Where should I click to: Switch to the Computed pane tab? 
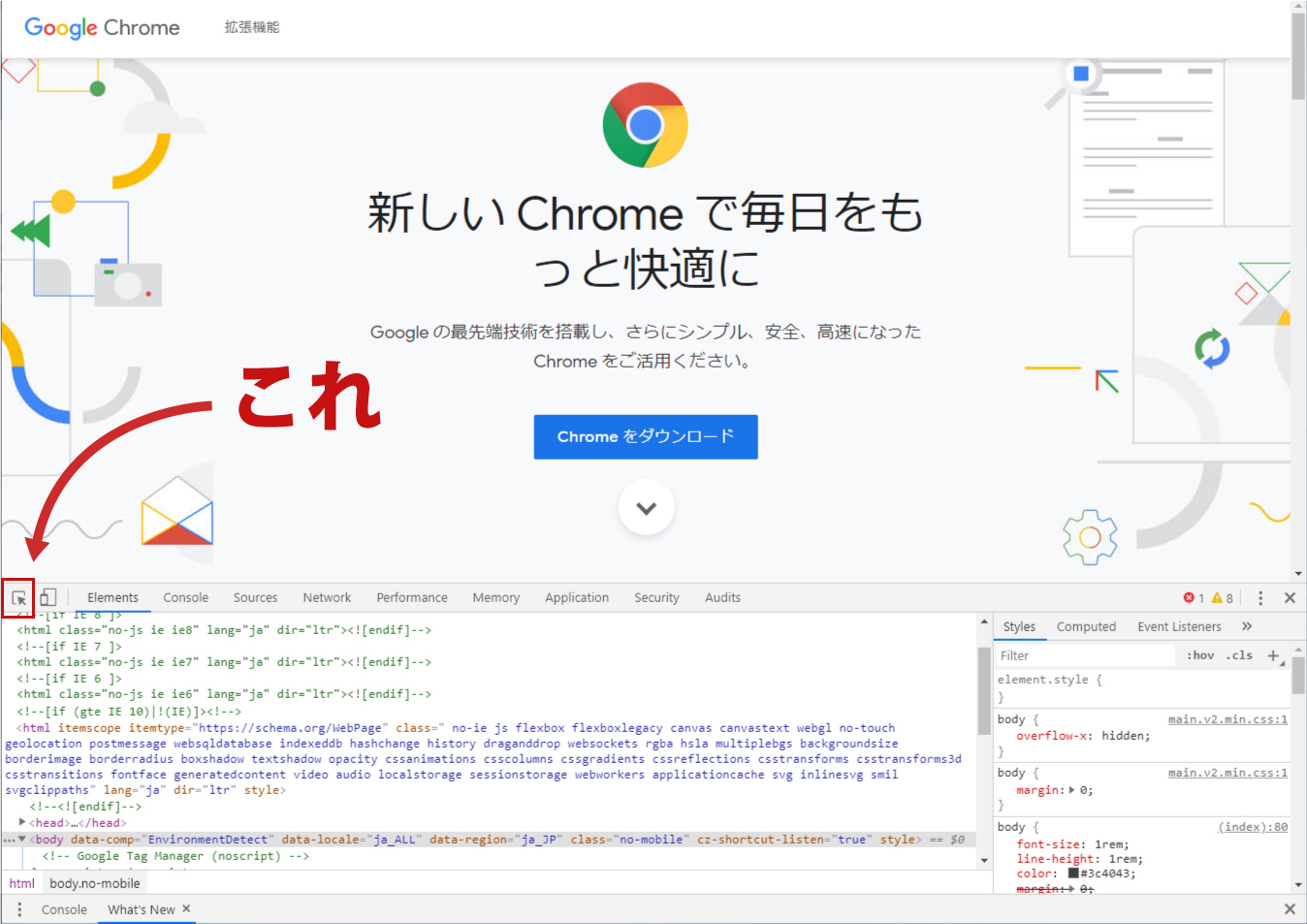pyautogui.click(x=1086, y=627)
